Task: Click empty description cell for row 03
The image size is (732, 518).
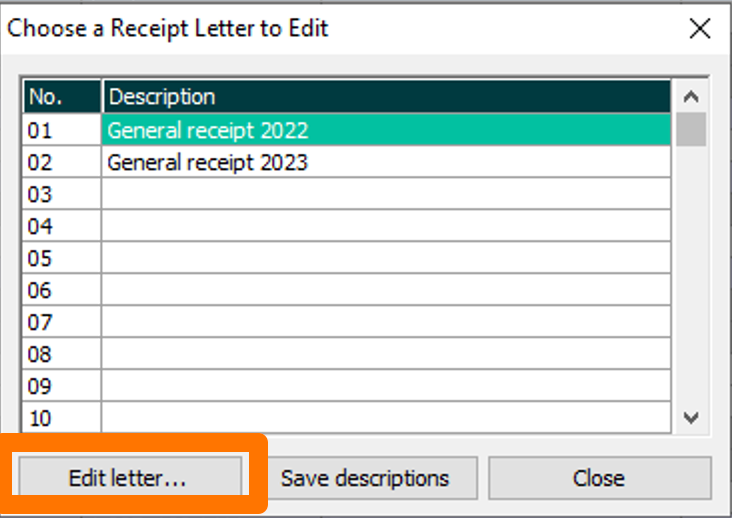Action: coord(387,194)
